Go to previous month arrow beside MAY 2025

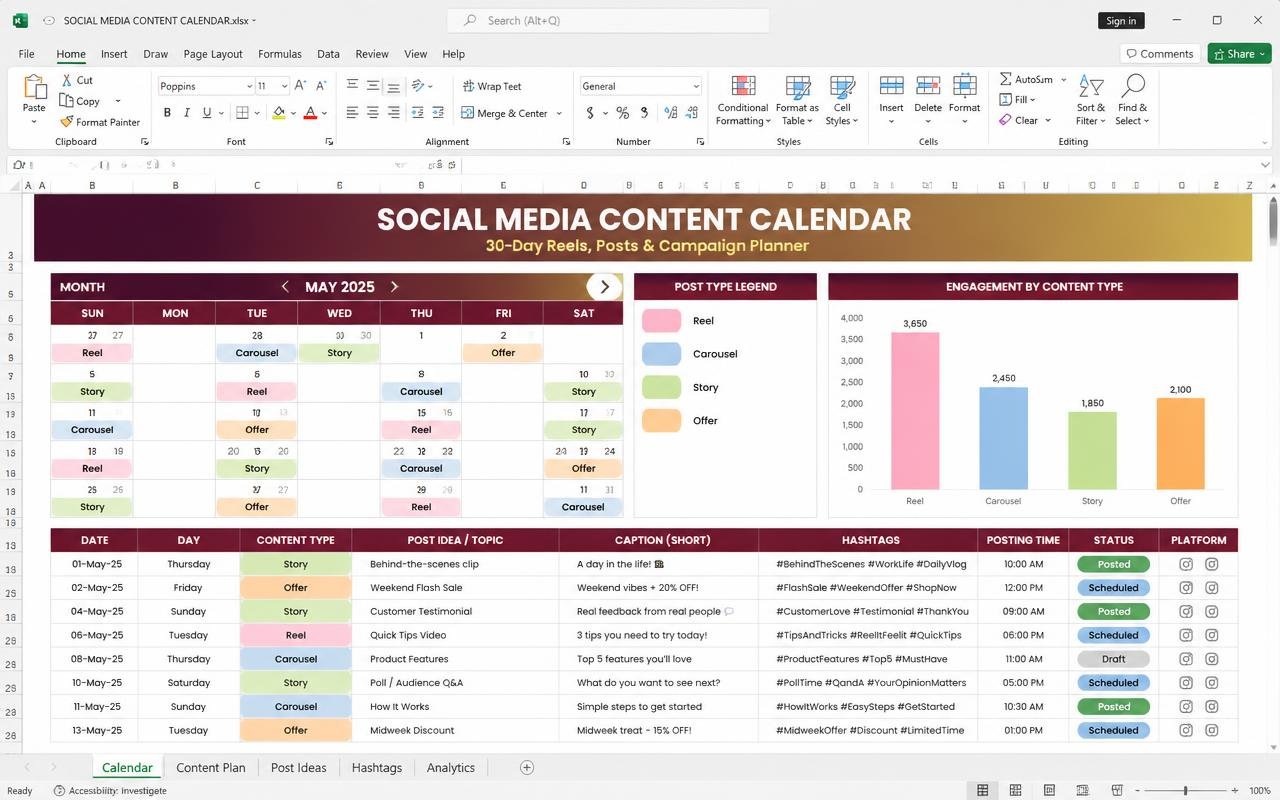coord(285,286)
